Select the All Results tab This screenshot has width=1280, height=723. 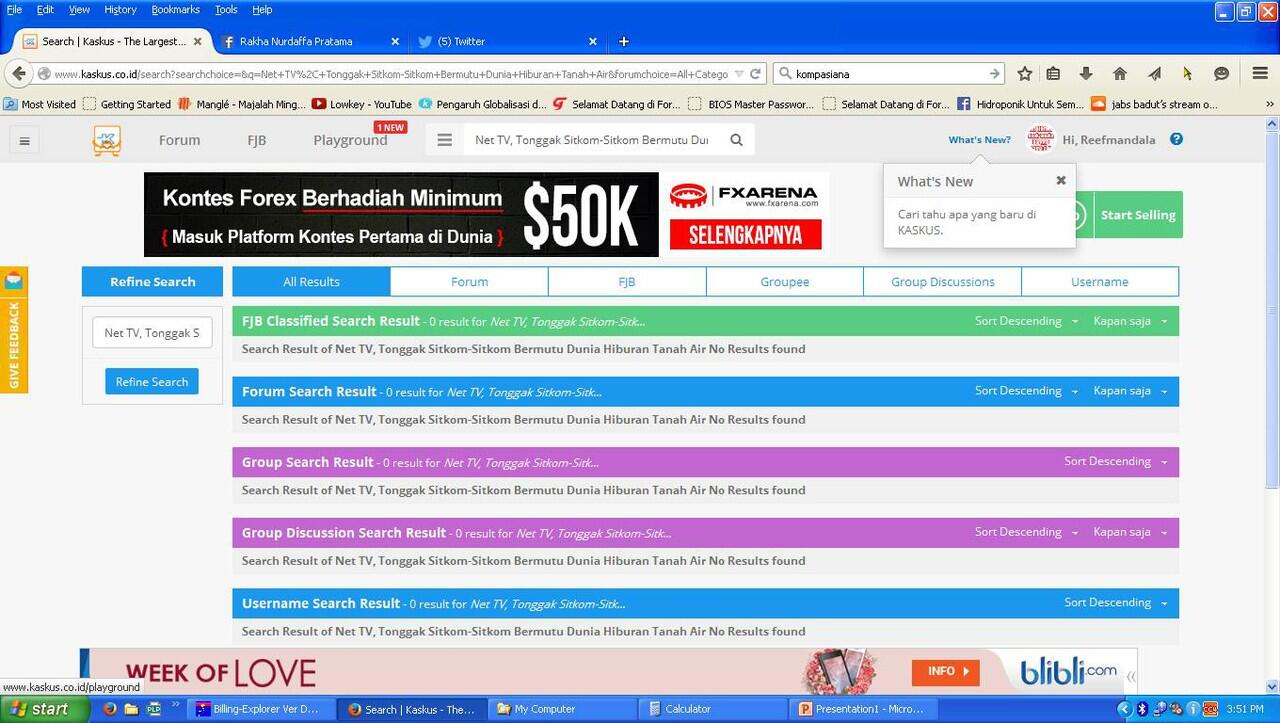(x=311, y=282)
